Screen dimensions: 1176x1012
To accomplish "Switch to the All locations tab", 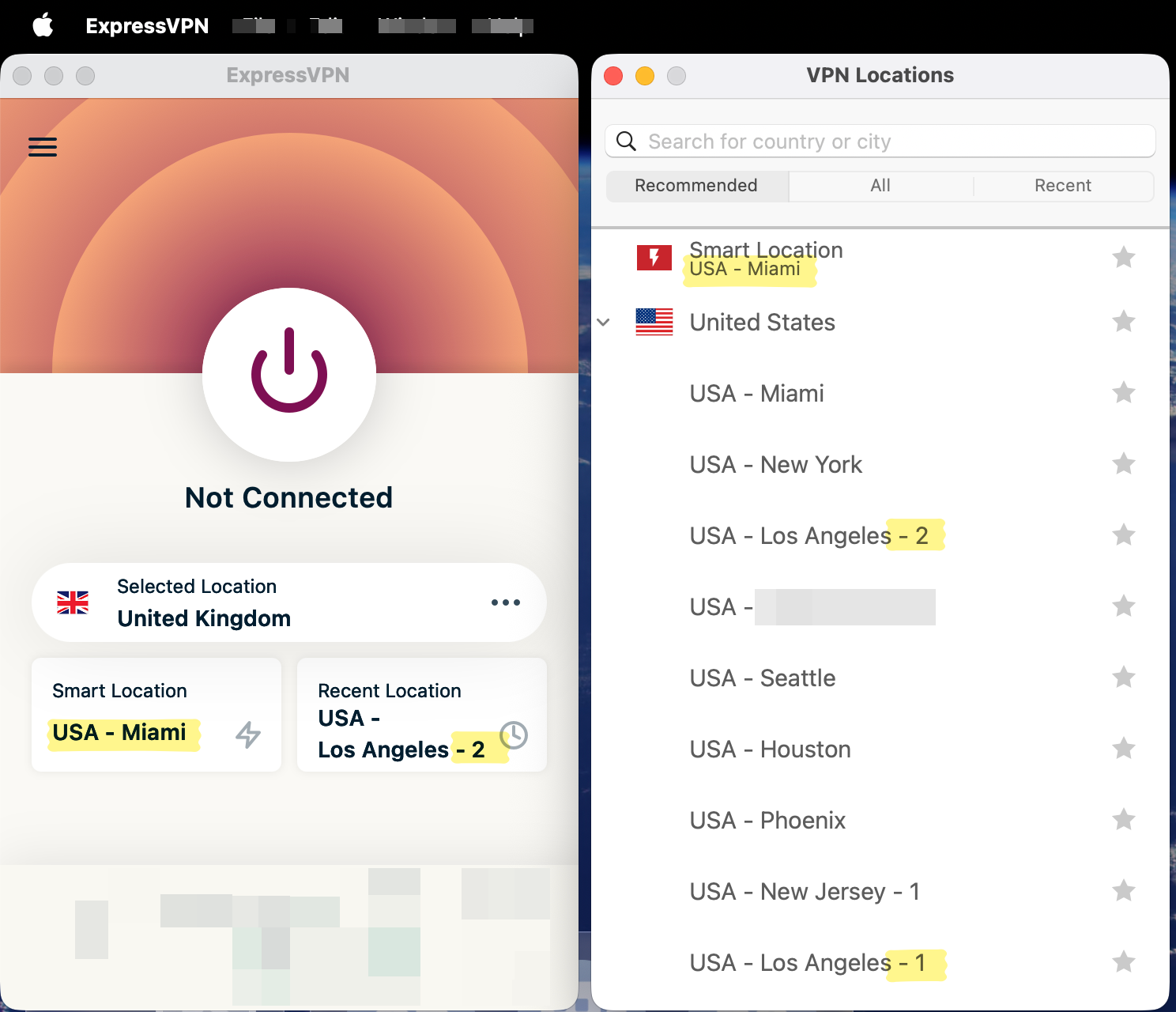I will click(880, 186).
